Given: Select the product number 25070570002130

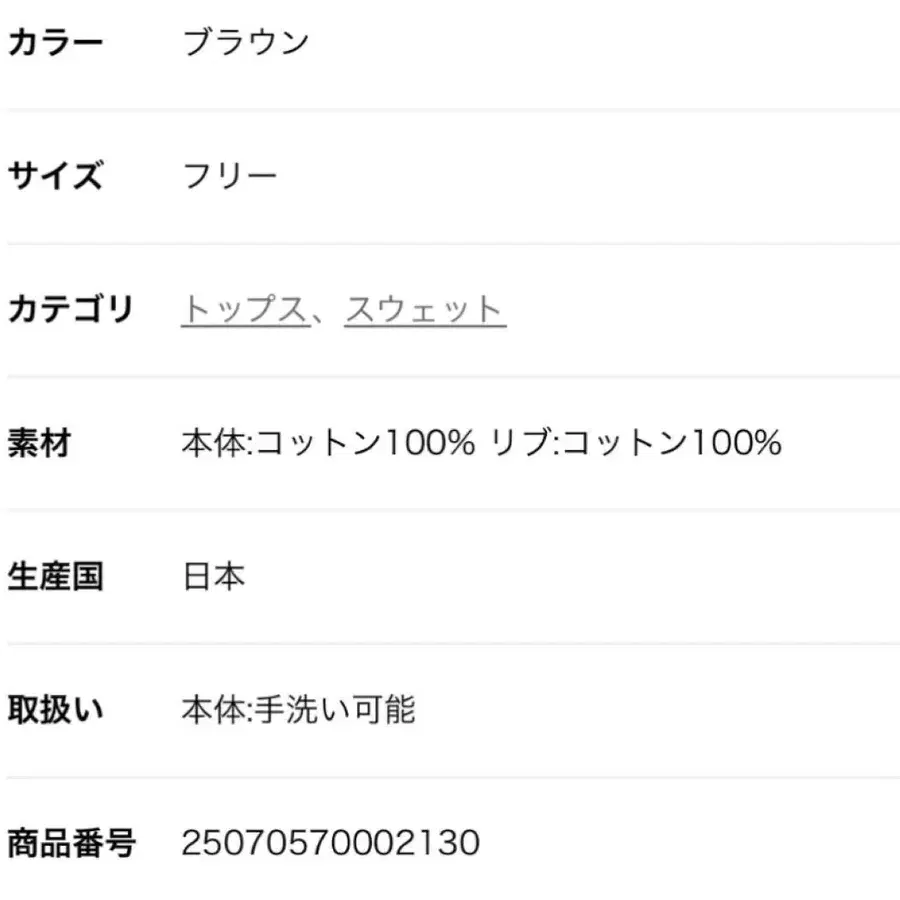Looking at the screenshot, I should (x=330, y=843).
